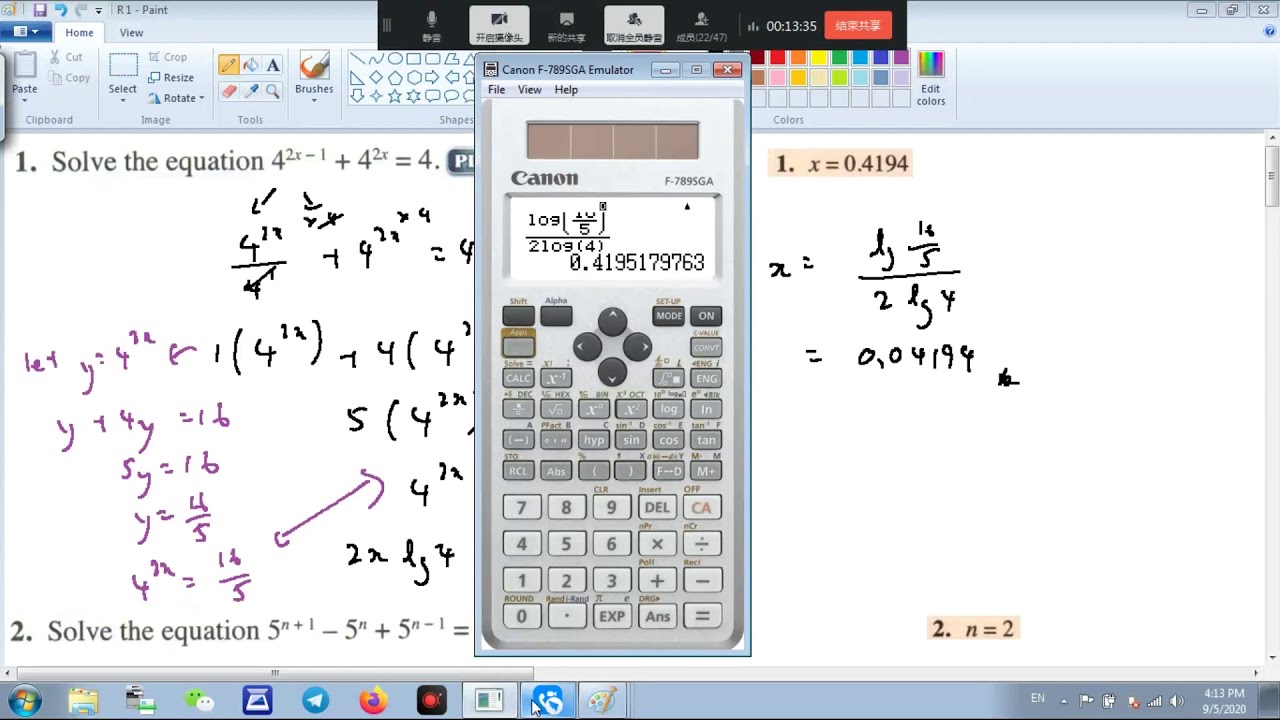Select the Text tool in Paint
Screen dimensions: 1280x720
point(273,66)
